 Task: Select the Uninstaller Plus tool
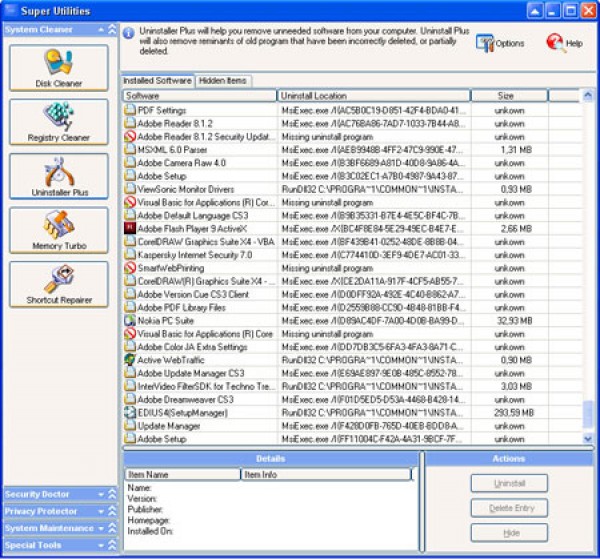point(59,176)
